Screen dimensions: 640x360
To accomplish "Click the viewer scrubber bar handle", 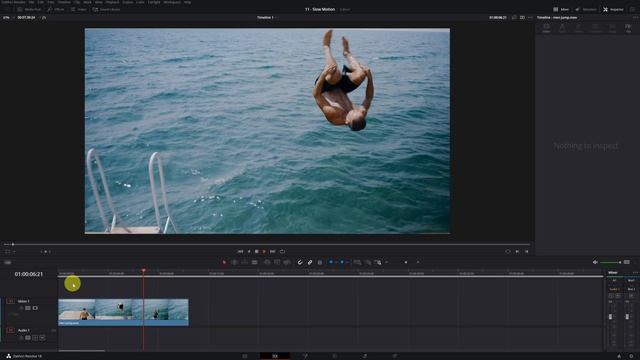I will (x=13, y=244).
